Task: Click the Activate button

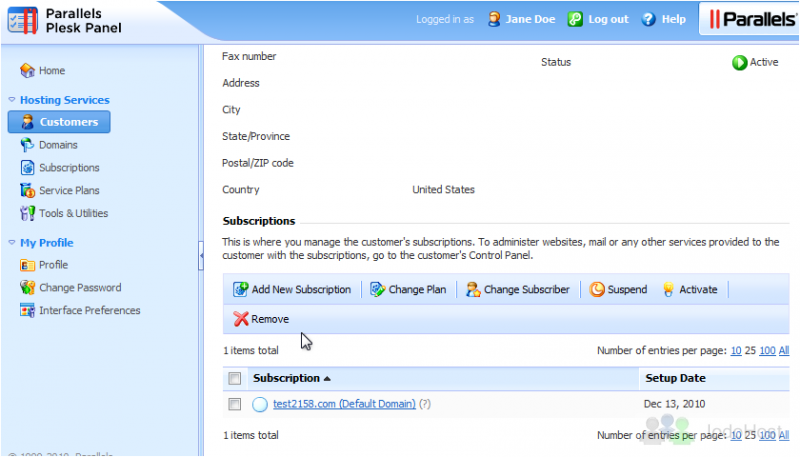Action: [x=690, y=289]
